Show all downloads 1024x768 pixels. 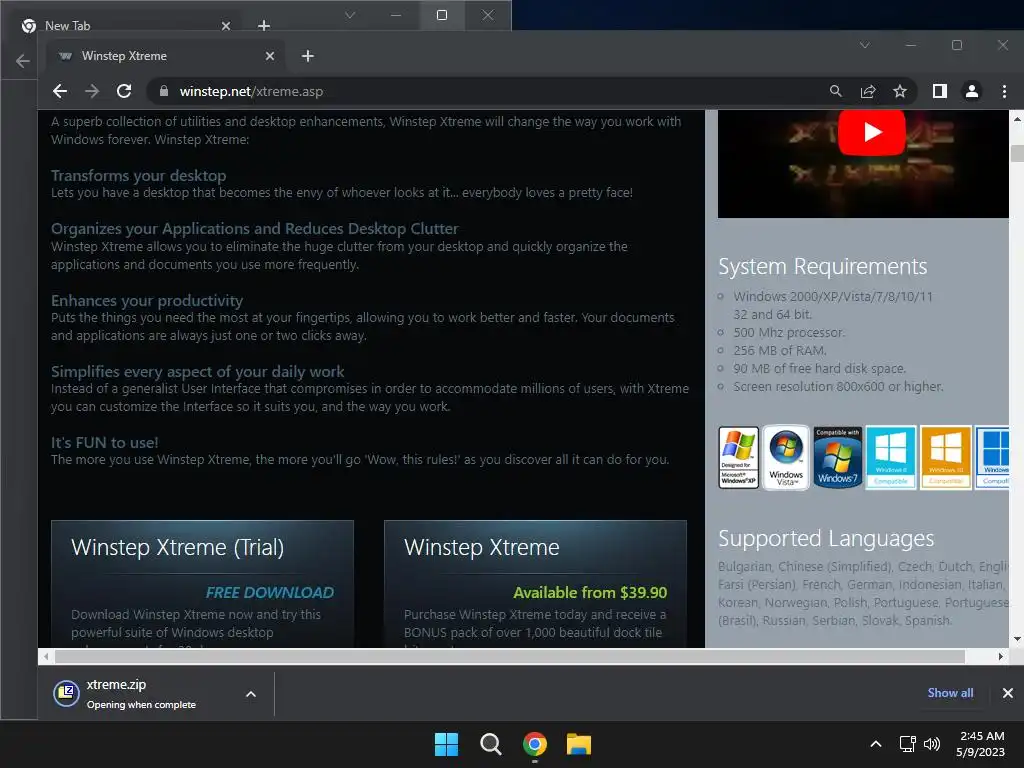pyautogui.click(x=950, y=693)
